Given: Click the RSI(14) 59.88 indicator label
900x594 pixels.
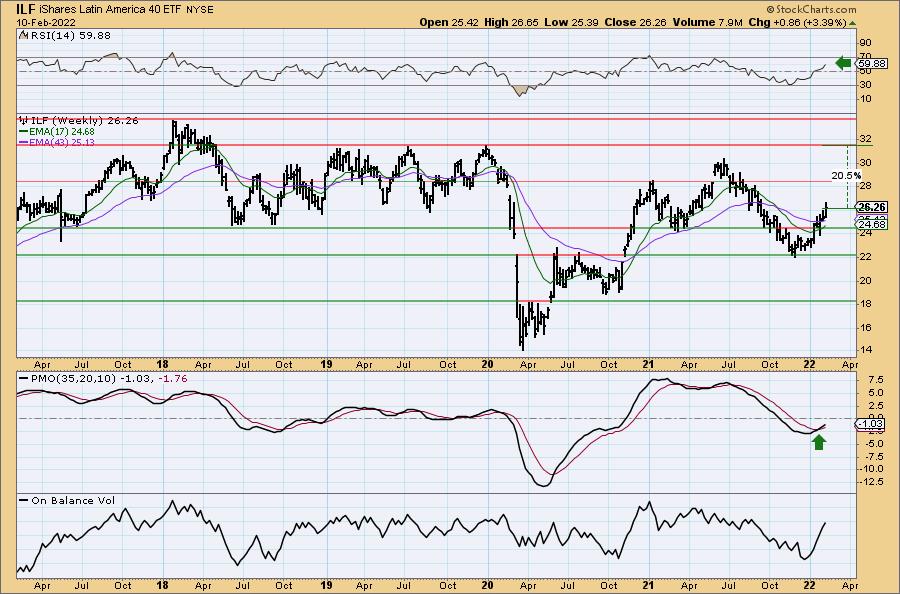Looking at the screenshot, I should click(x=65, y=35).
